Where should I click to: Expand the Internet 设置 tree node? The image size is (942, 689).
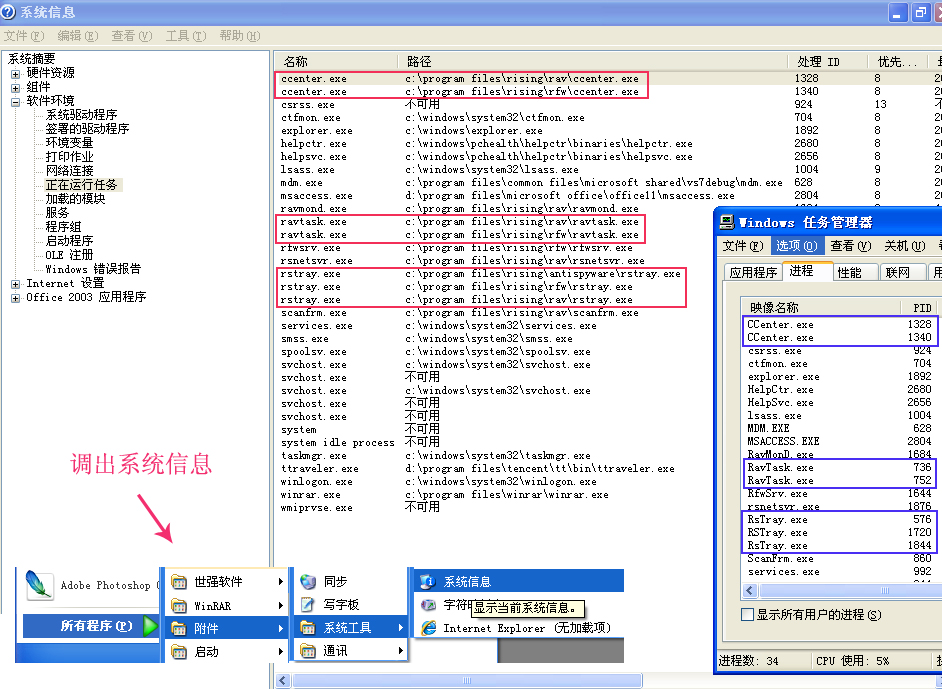[16, 284]
